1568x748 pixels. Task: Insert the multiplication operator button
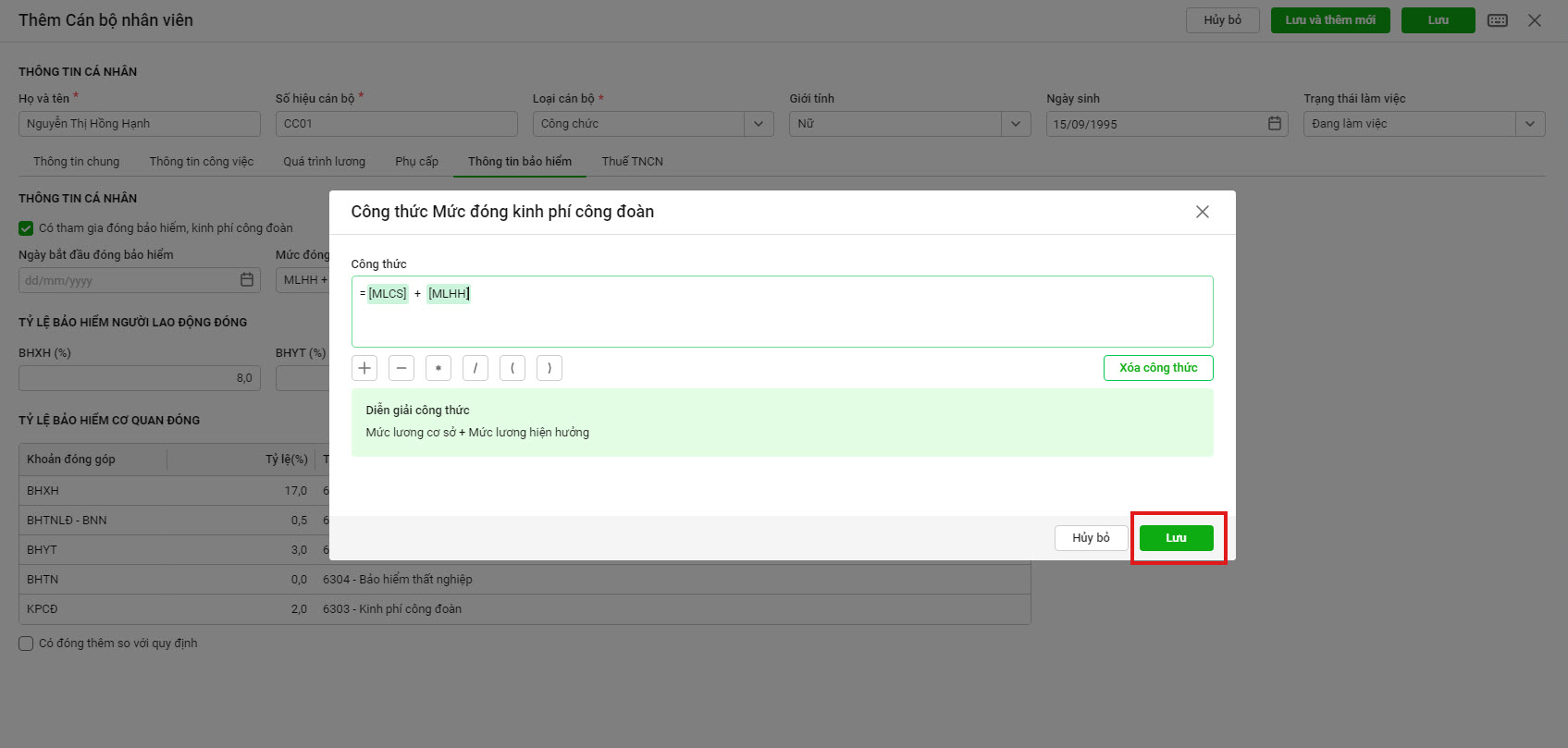click(x=438, y=368)
